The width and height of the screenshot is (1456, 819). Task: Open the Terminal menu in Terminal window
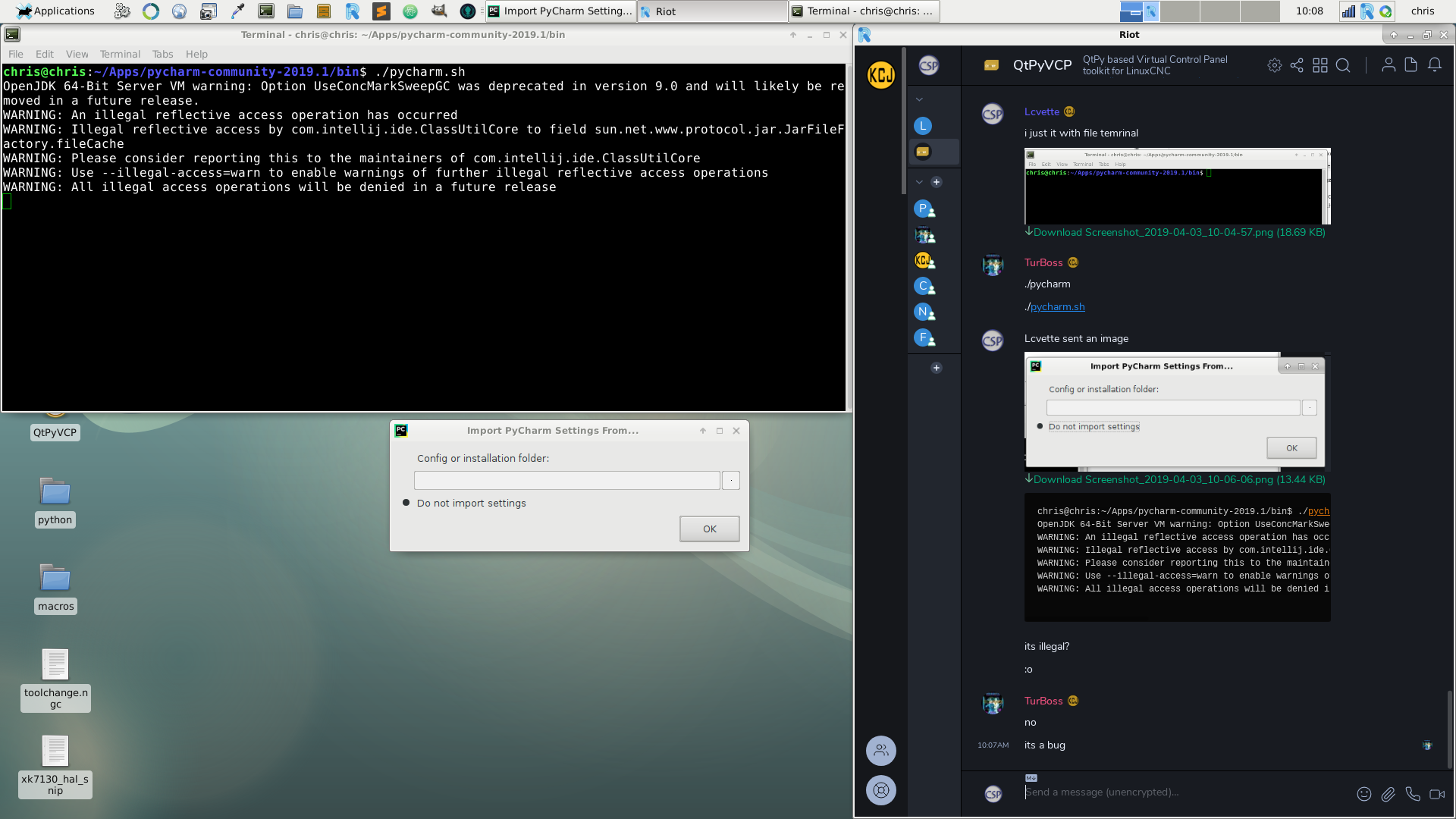click(120, 54)
